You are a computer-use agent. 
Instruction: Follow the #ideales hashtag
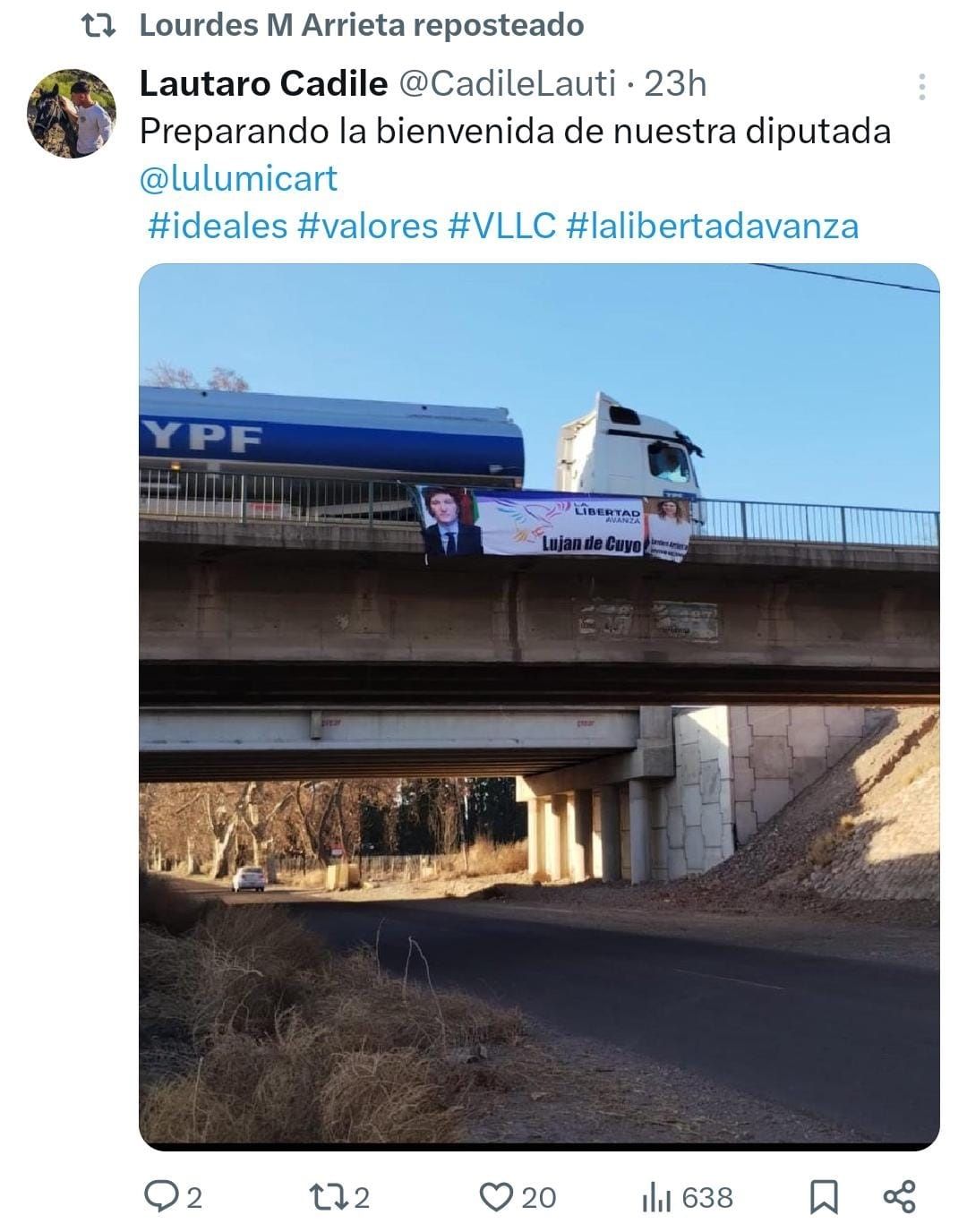(218, 225)
